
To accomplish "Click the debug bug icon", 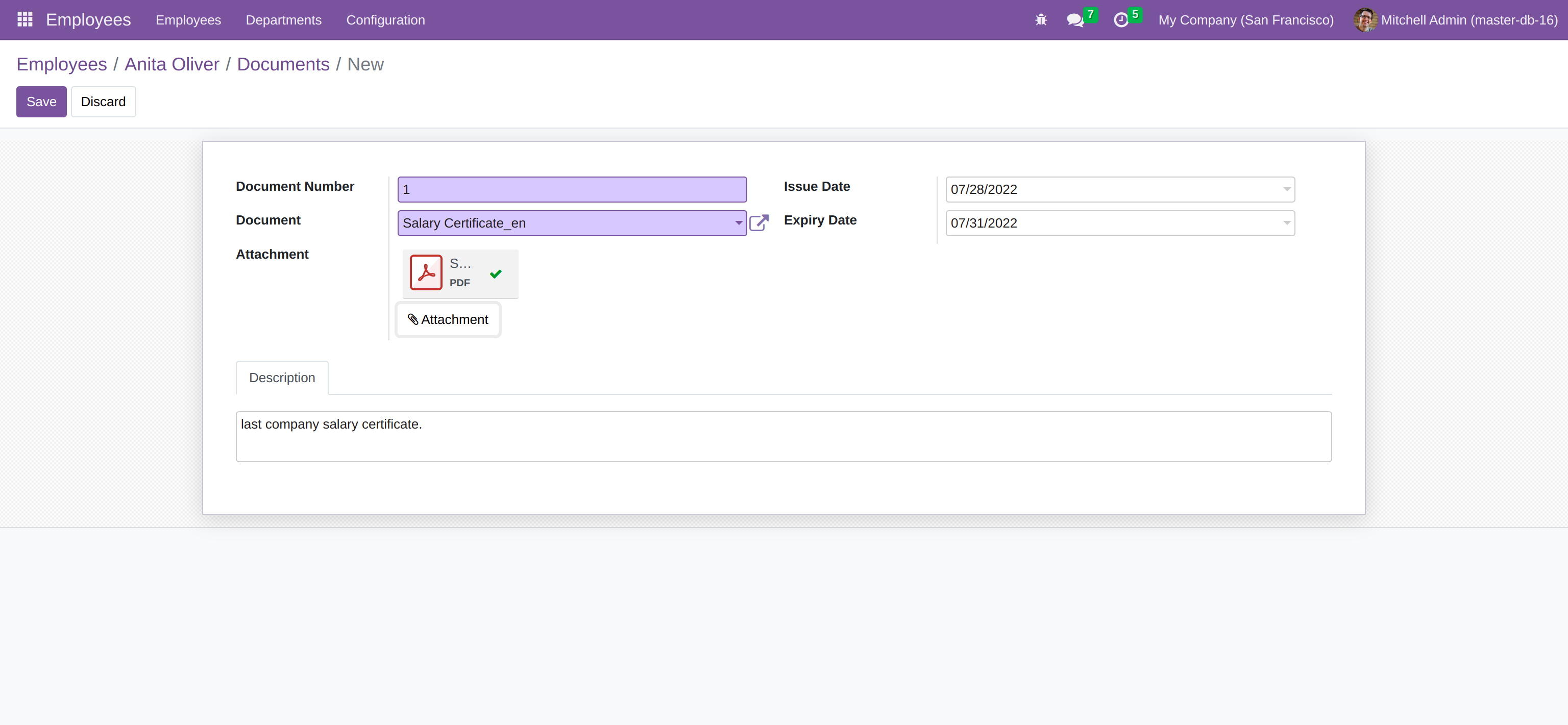I will (1041, 20).
